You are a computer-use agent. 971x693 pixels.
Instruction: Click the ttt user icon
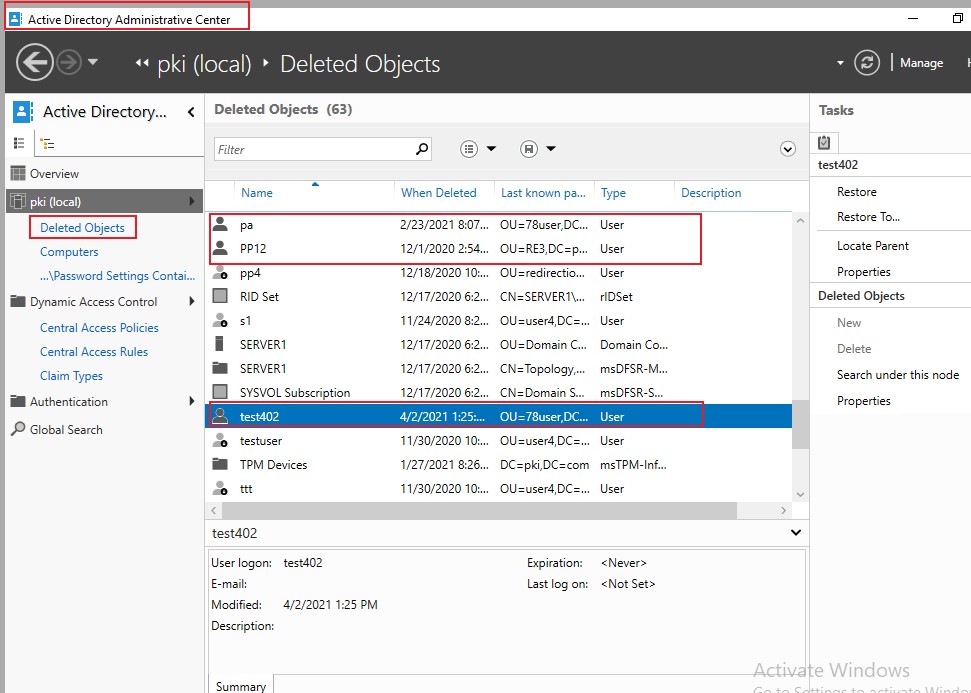(220, 488)
